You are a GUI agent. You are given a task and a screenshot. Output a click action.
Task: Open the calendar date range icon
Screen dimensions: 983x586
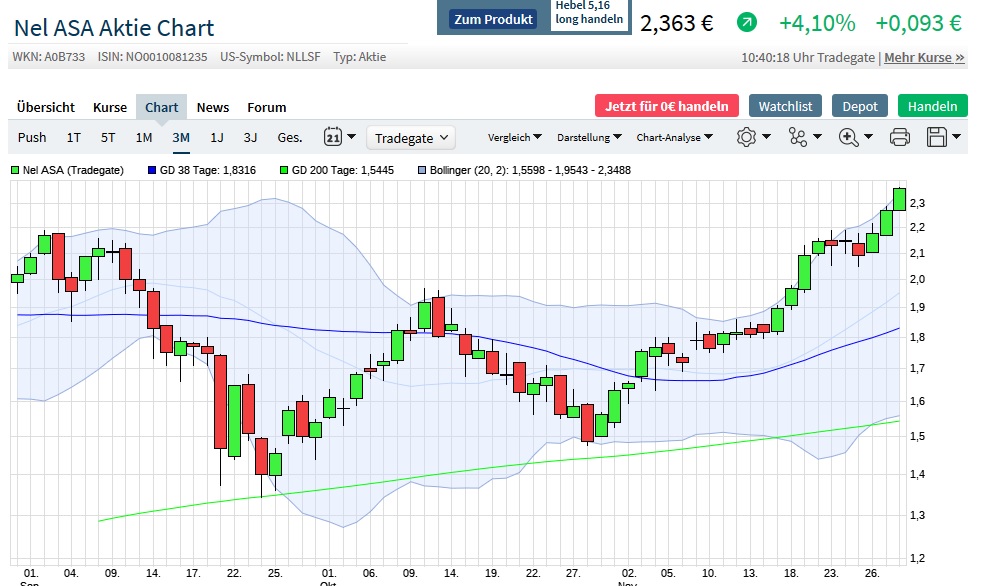332,137
